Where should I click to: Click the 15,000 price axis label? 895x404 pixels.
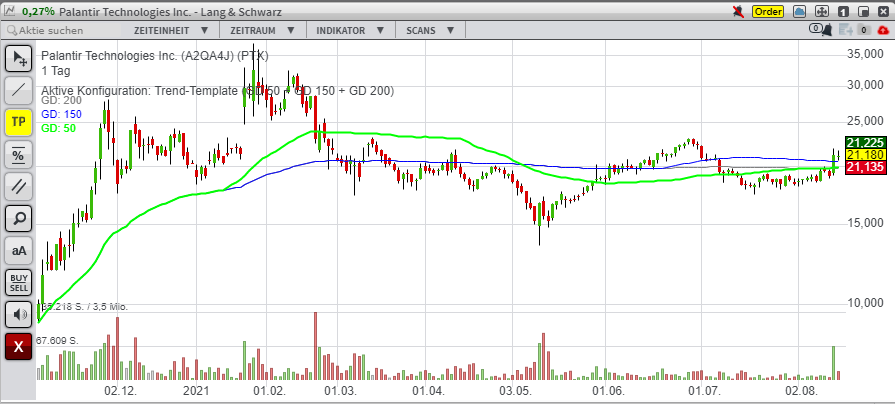tap(865, 223)
